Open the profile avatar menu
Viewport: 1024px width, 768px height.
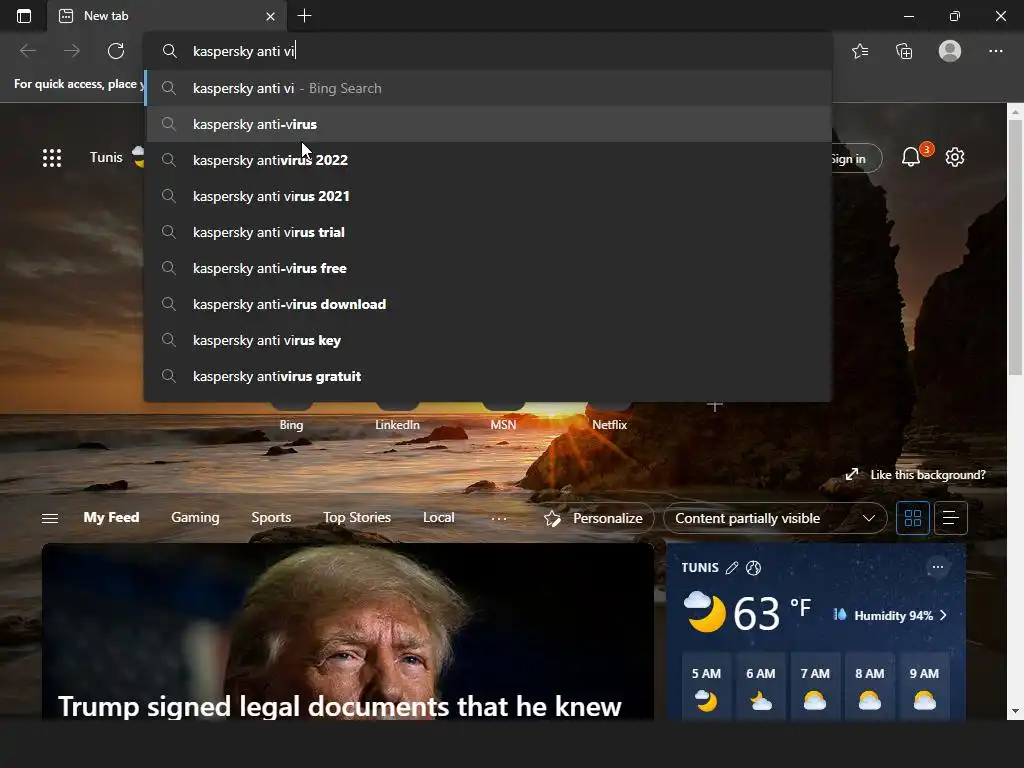pos(950,51)
